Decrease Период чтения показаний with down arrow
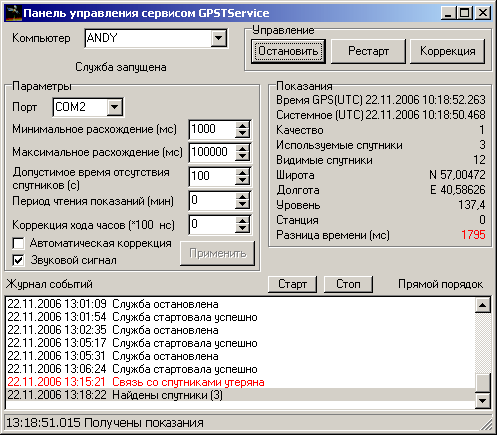The image size is (497, 435). point(242,205)
